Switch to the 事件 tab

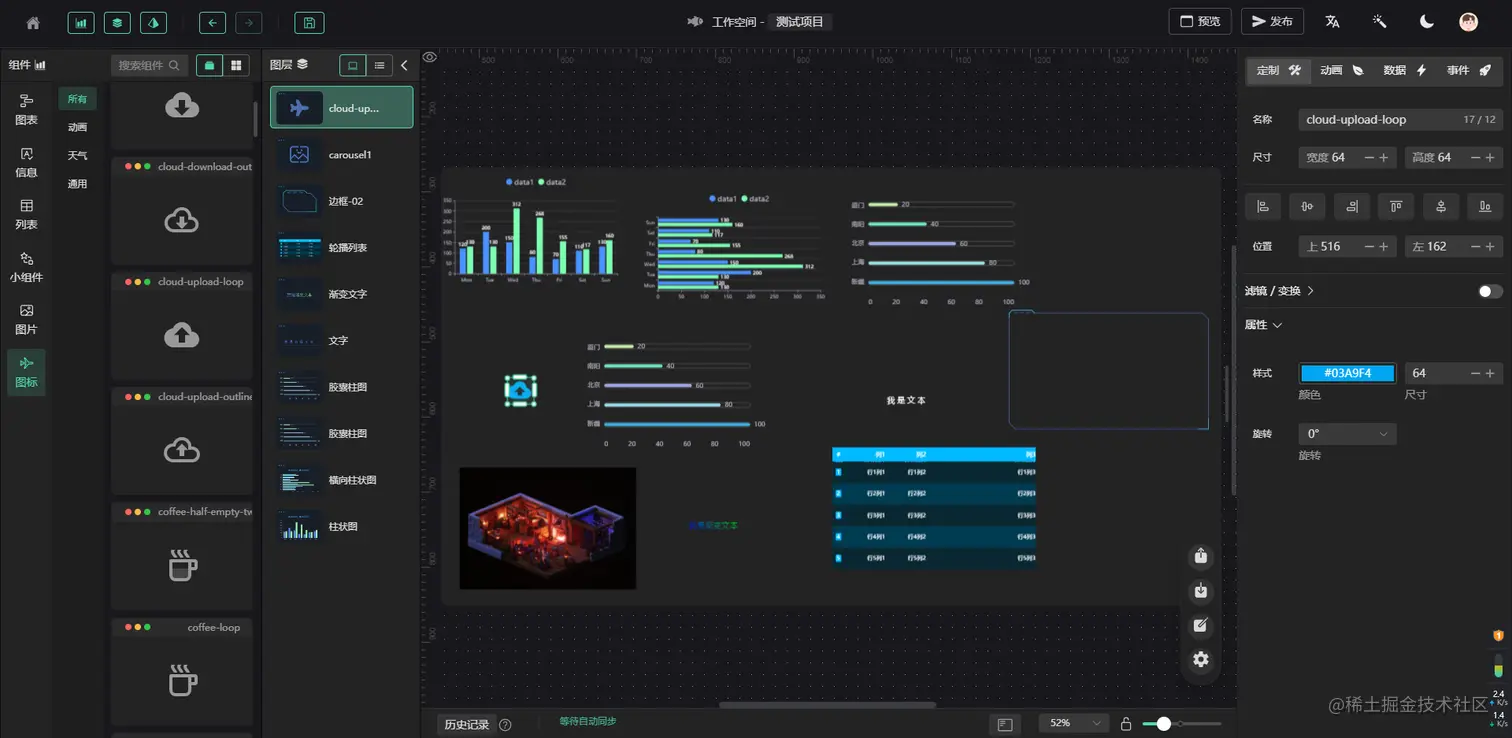(x=1468, y=70)
